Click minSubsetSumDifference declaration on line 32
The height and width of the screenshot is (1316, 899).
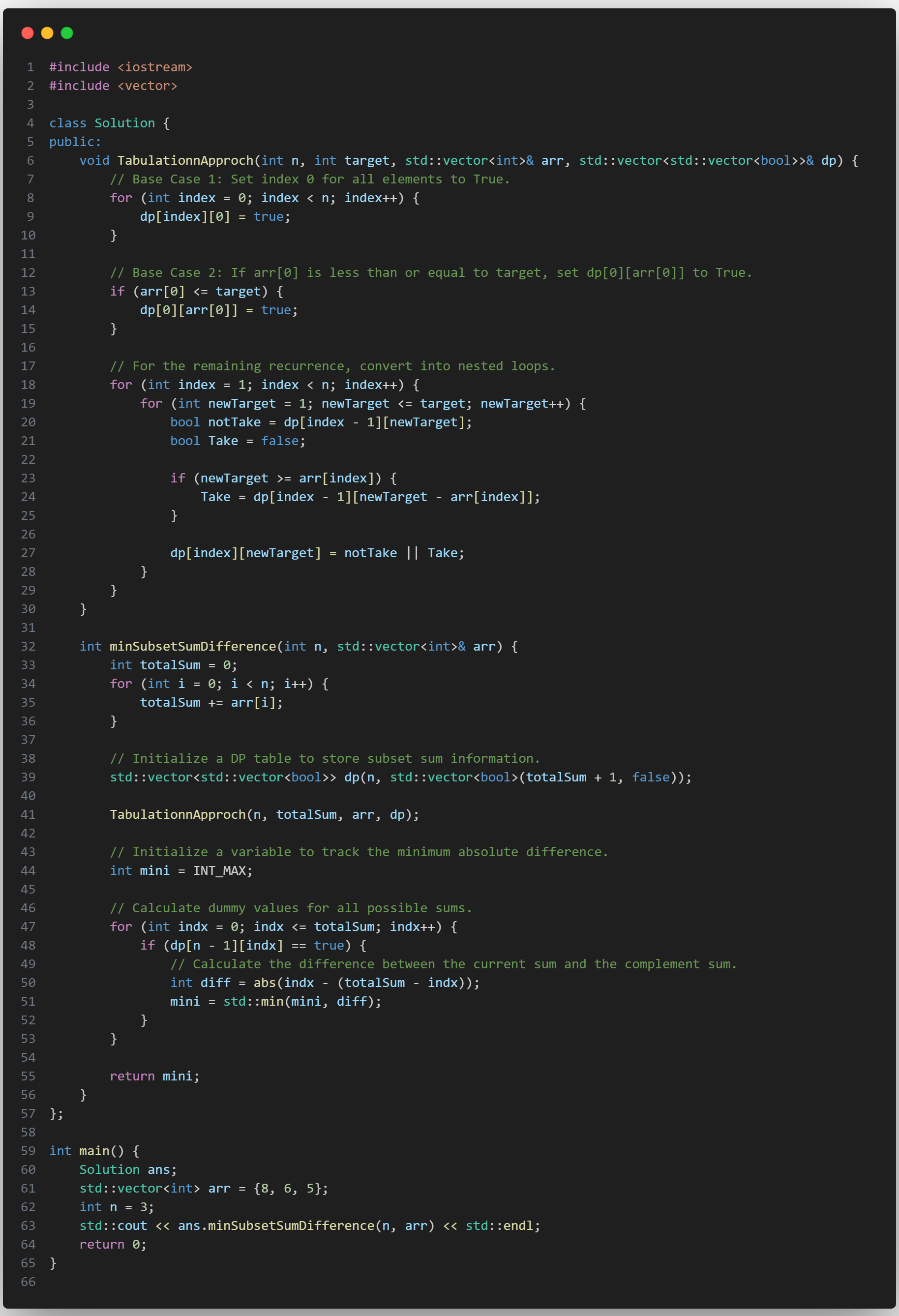192,646
